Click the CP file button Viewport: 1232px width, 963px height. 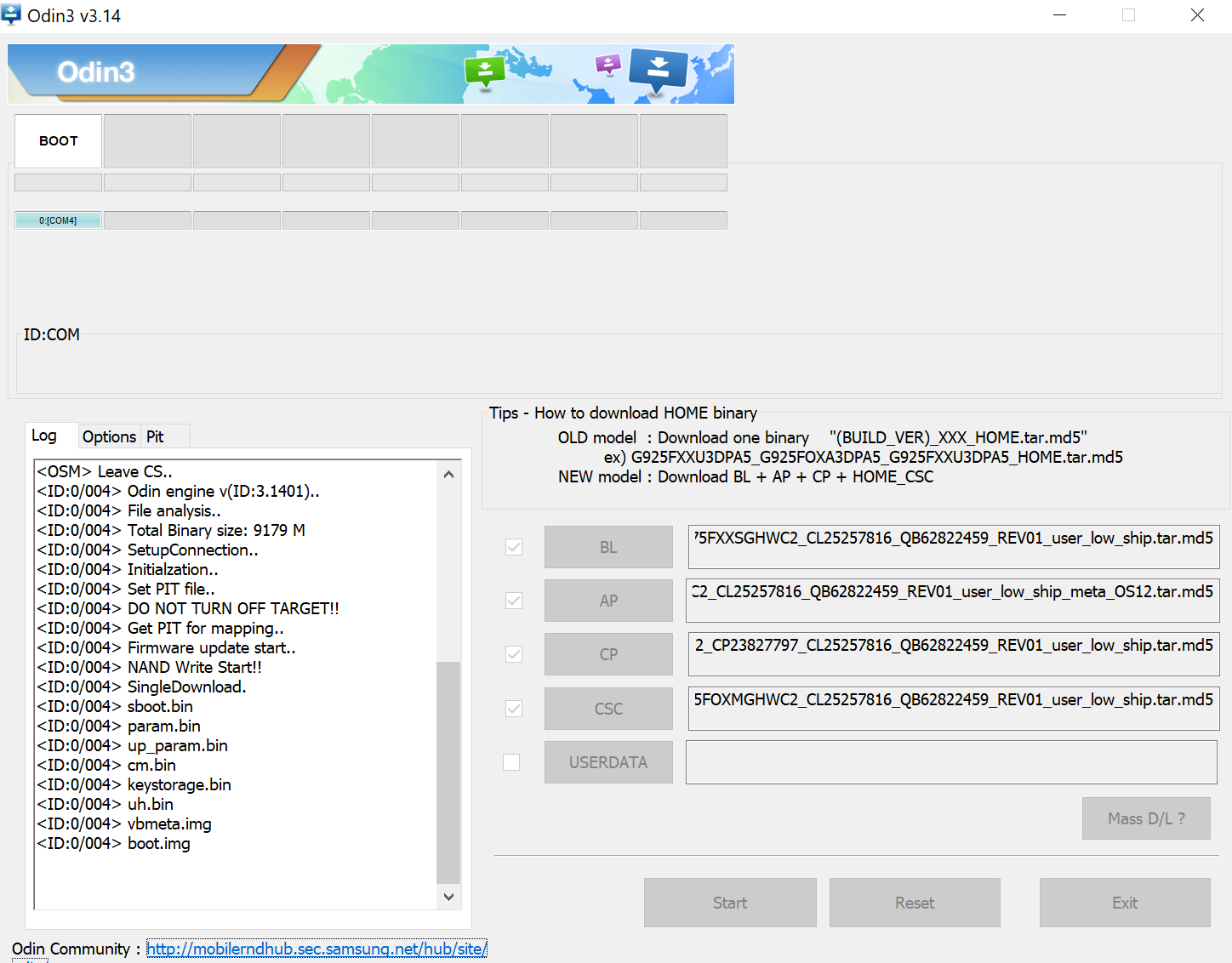pos(608,654)
